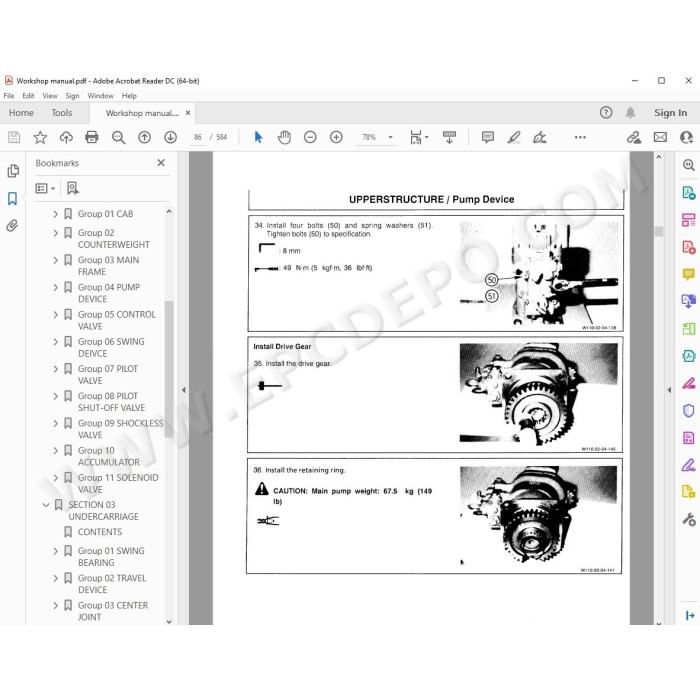Open Find text magnifier icon
Screen dimensions: 700x700
click(x=118, y=137)
